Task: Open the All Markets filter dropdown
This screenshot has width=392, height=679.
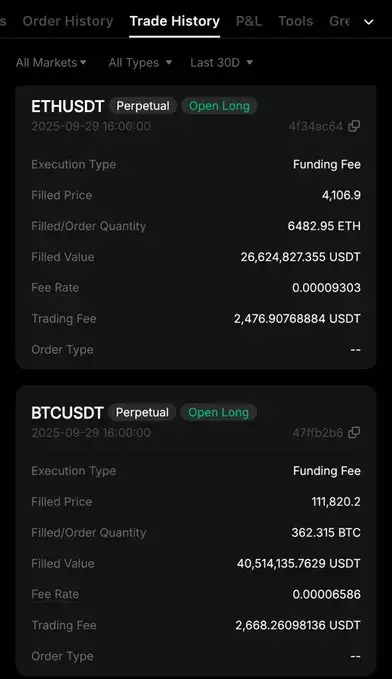Action: point(51,63)
